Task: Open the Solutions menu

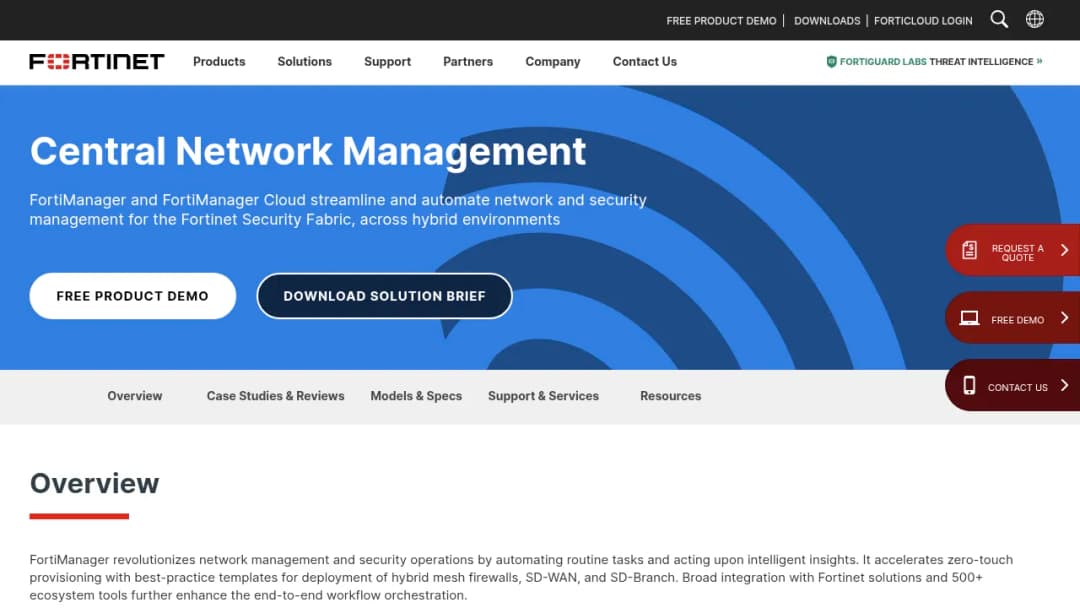Action: [304, 61]
